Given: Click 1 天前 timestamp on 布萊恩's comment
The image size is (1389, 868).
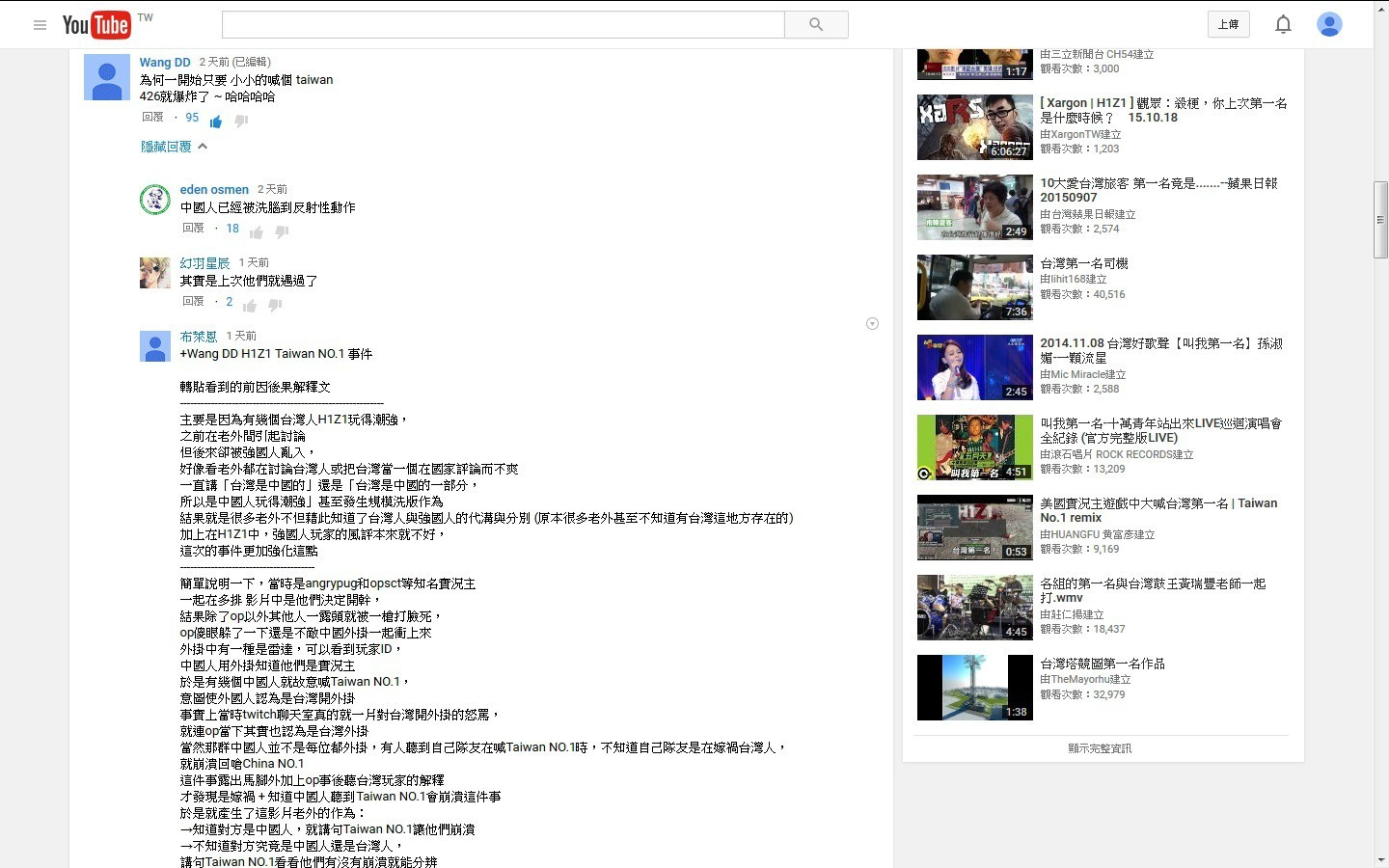Looking at the screenshot, I should pyautogui.click(x=241, y=336).
